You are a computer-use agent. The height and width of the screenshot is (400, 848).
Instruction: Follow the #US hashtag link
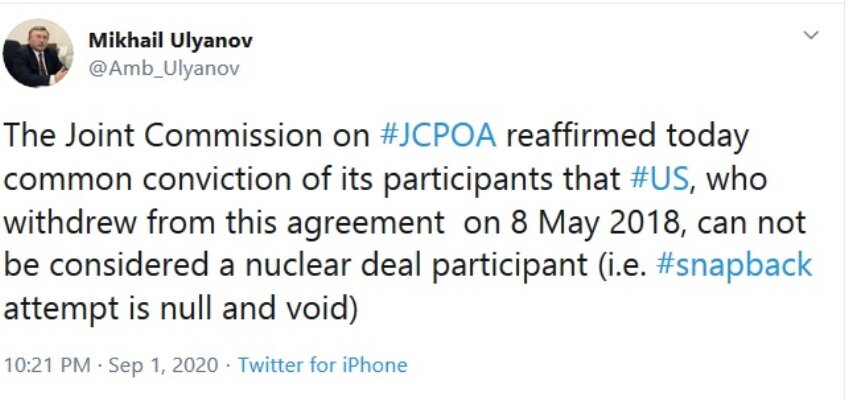[x=660, y=179]
